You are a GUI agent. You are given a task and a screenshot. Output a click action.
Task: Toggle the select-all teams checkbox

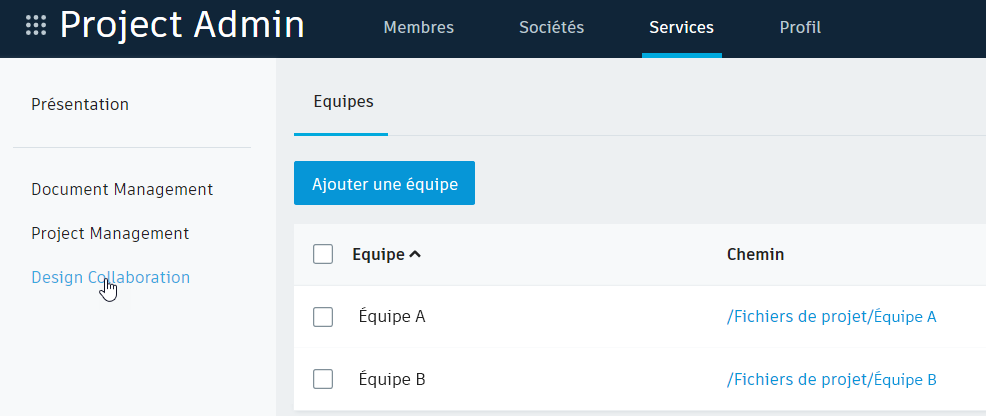tap(323, 255)
